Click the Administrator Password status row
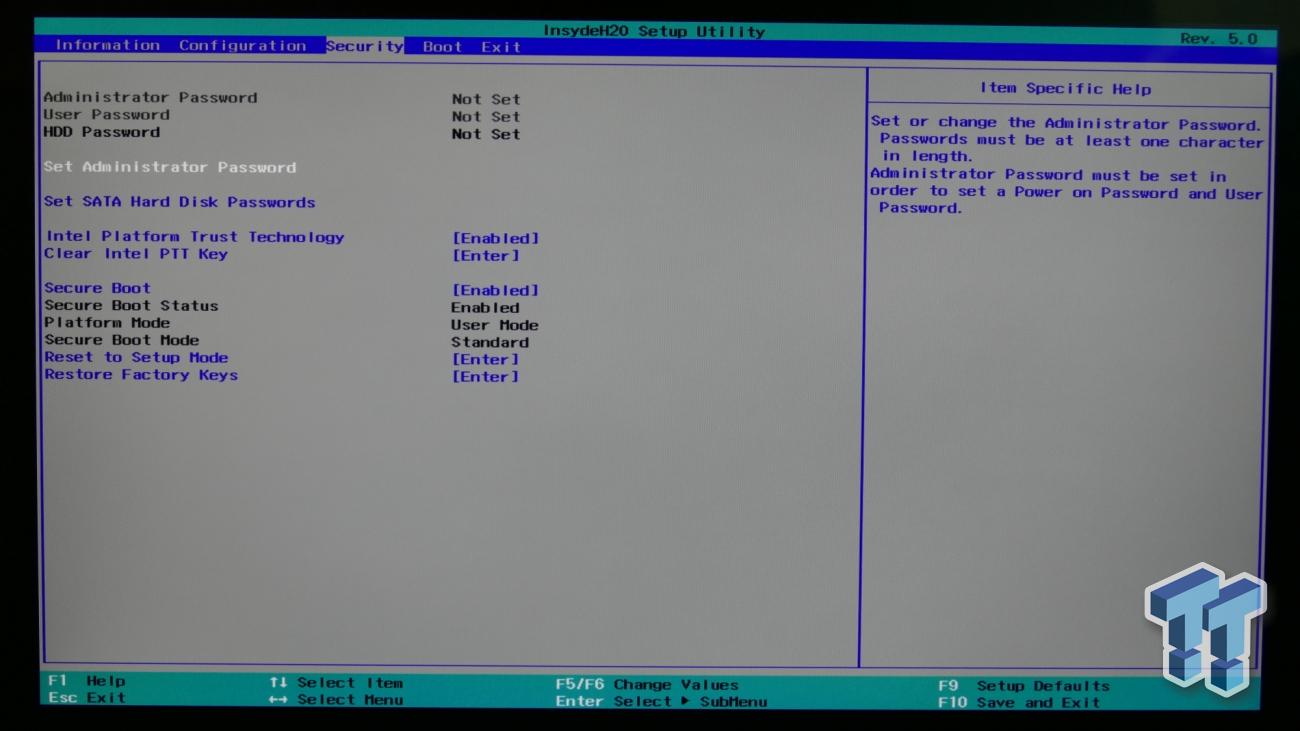The image size is (1300, 731). click(282, 98)
